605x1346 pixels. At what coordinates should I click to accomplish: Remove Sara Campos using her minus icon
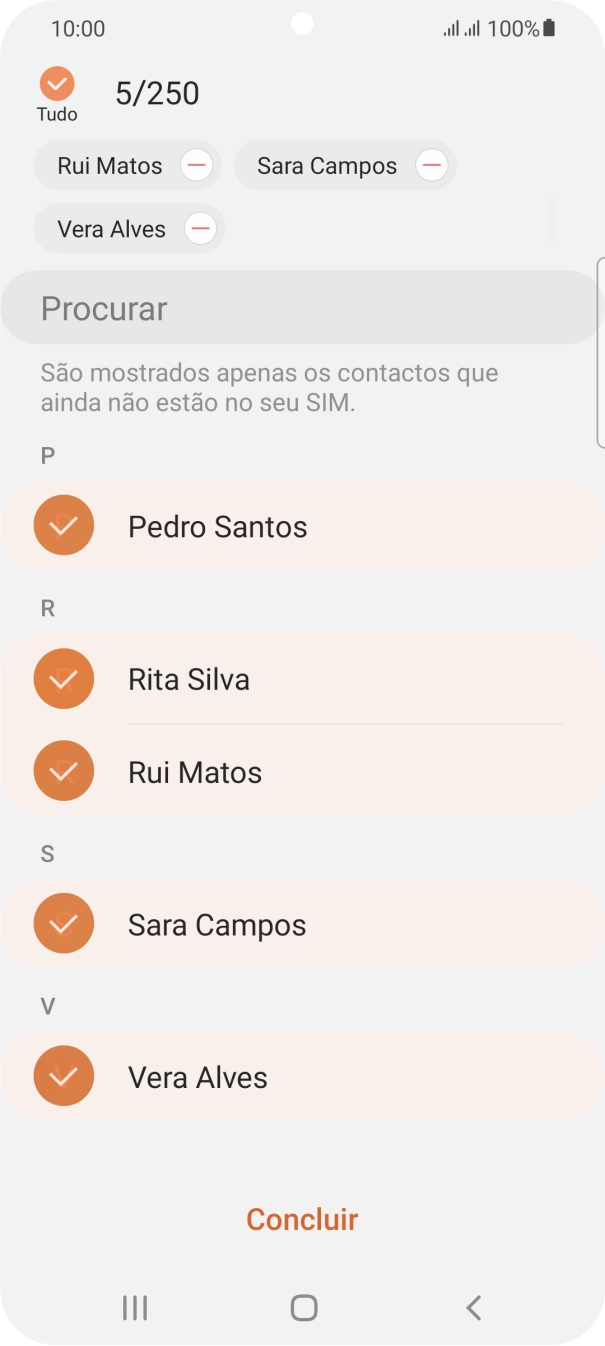point(431,165)
